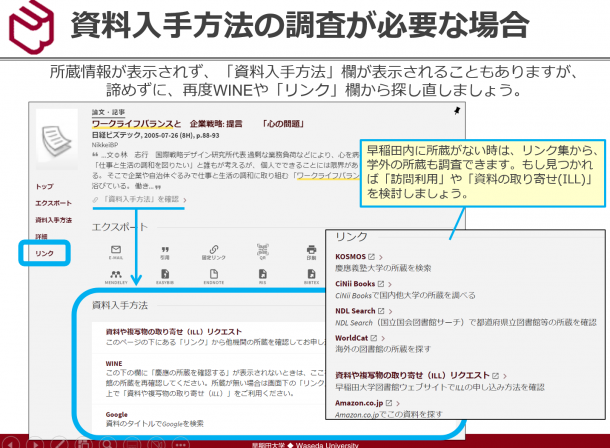Follow 「資料入手方法」を確認 link
610x448 pixels.
pos(141,199)
